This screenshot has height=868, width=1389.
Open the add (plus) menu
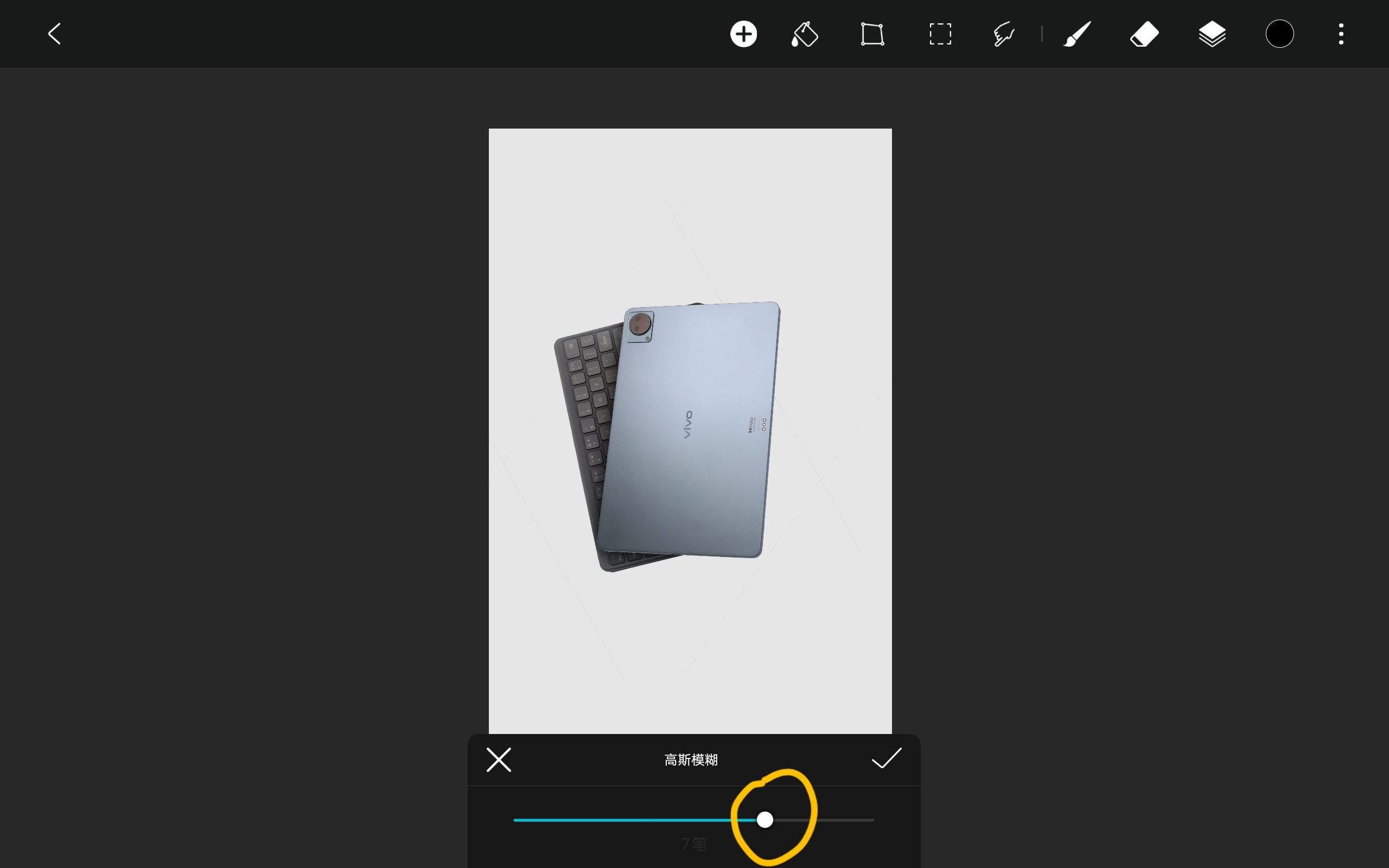(743, 34)
